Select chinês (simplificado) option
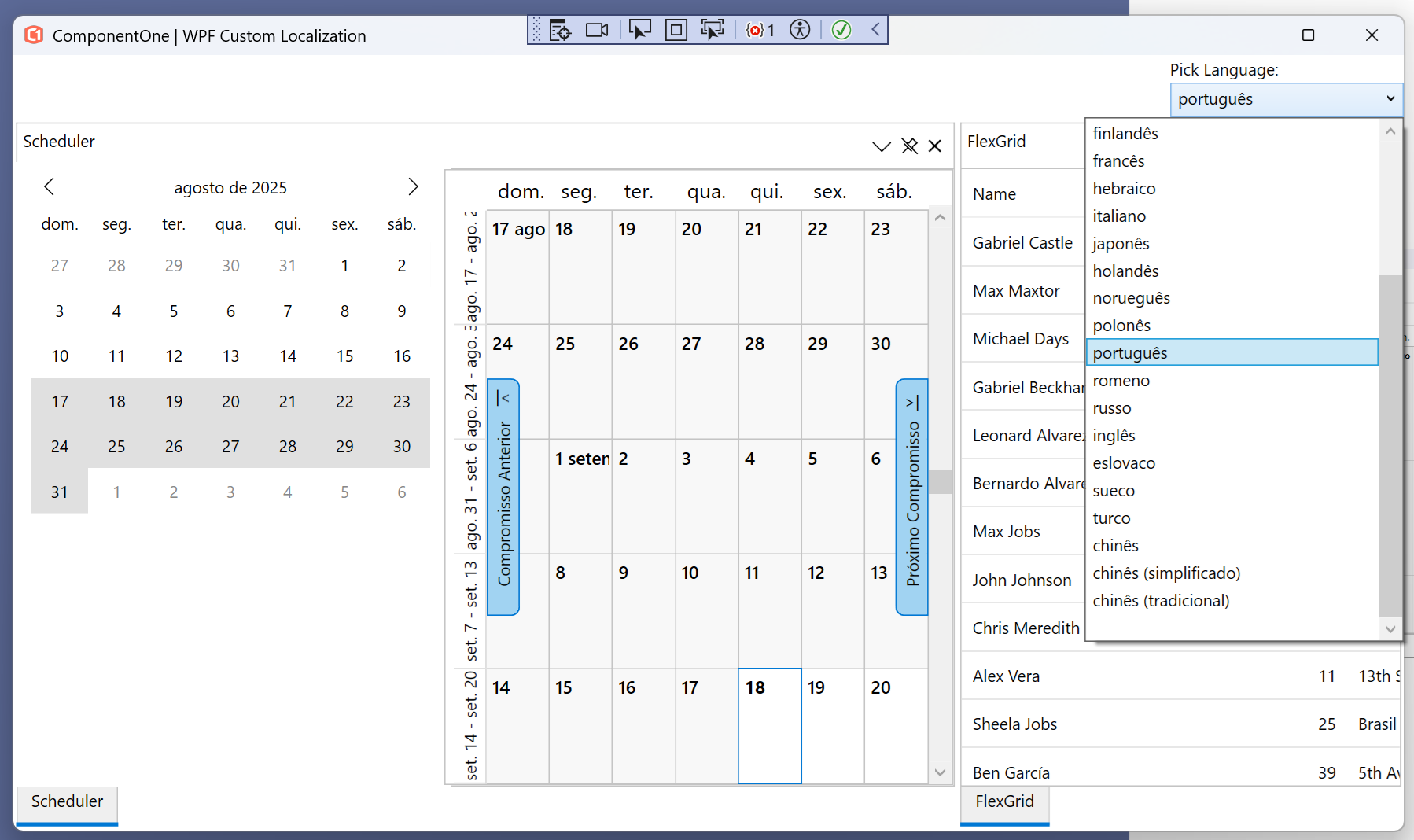The width and height of the screenshot is (1414, 840). [1232, 573]
